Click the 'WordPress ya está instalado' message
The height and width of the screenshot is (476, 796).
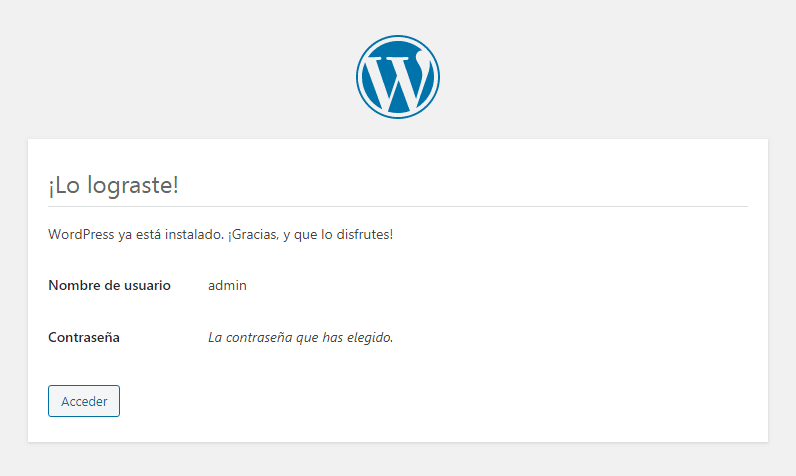220,234
